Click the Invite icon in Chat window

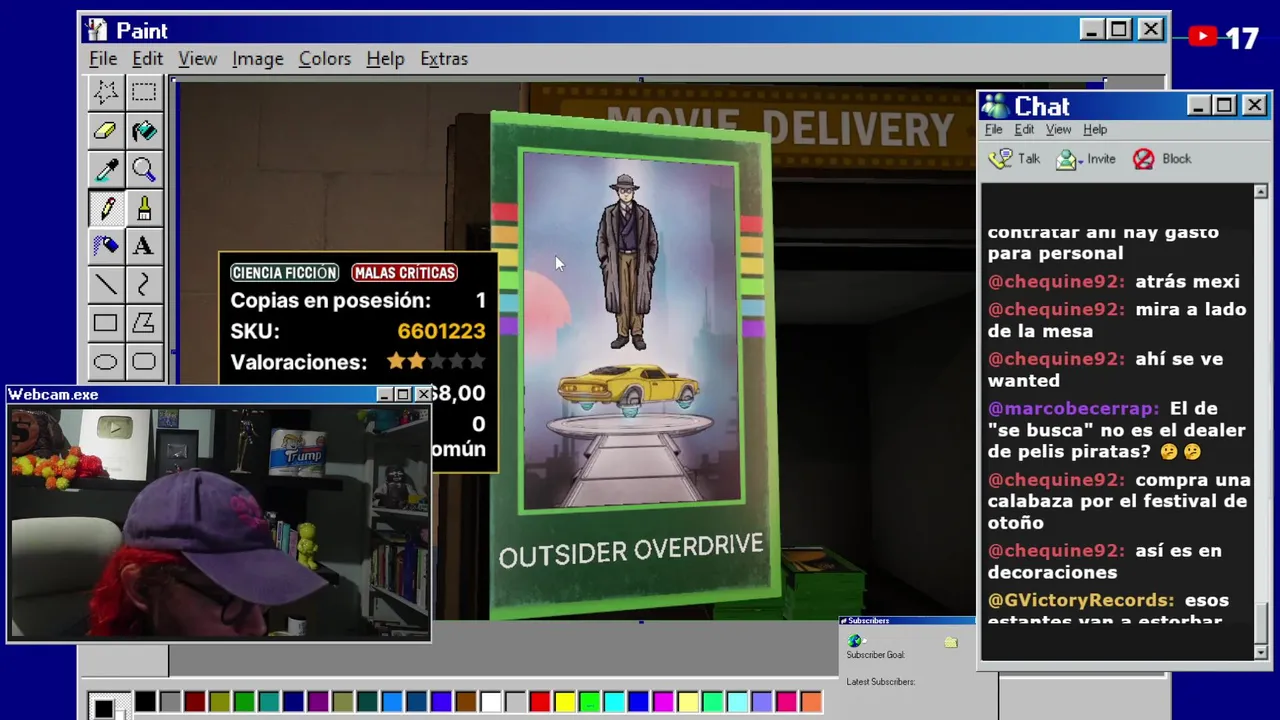click(x=1067, y=159)
